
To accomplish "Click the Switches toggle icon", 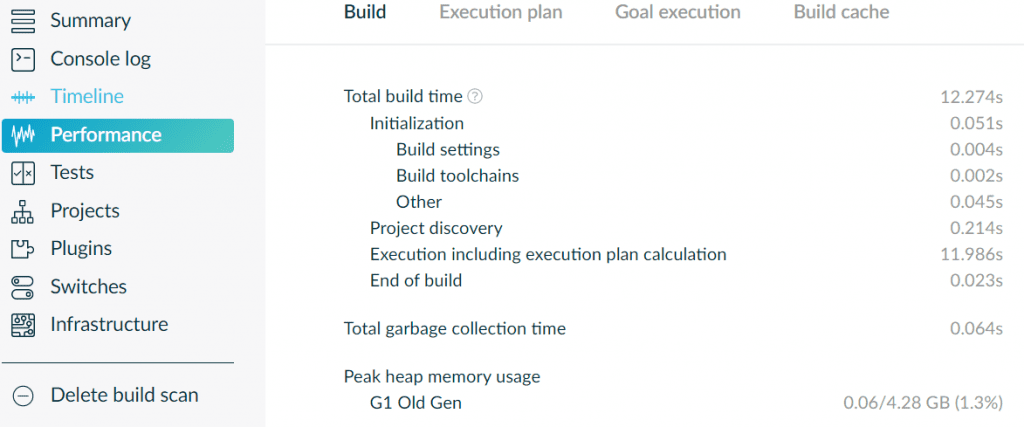I will point(23,287).
